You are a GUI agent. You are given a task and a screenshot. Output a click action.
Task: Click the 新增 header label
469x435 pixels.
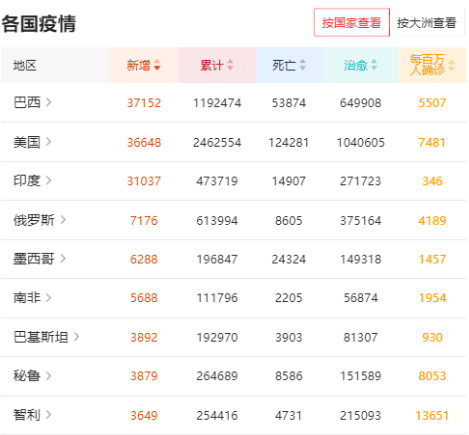139,65
